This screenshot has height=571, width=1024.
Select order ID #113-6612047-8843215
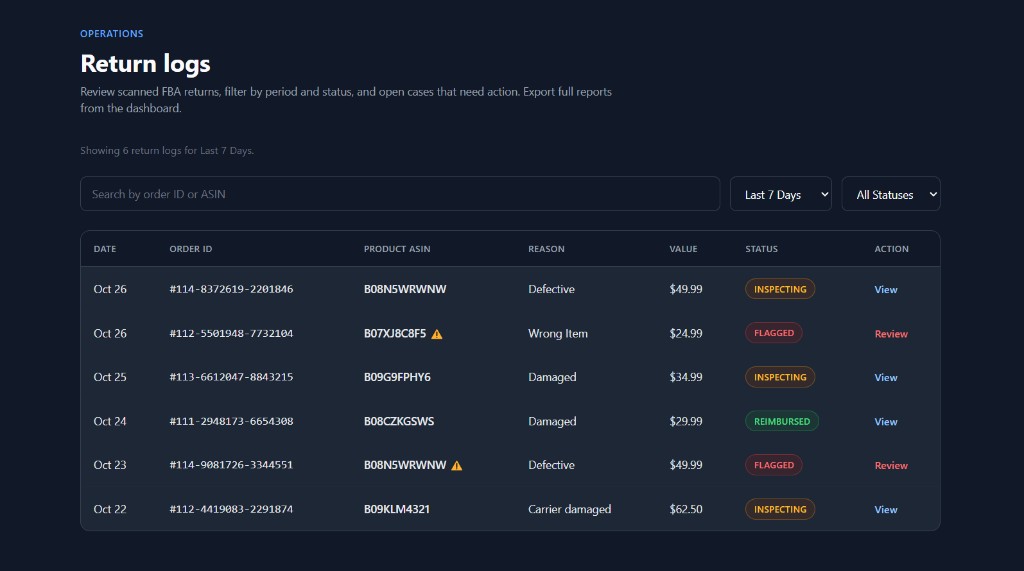coord(231,377)
